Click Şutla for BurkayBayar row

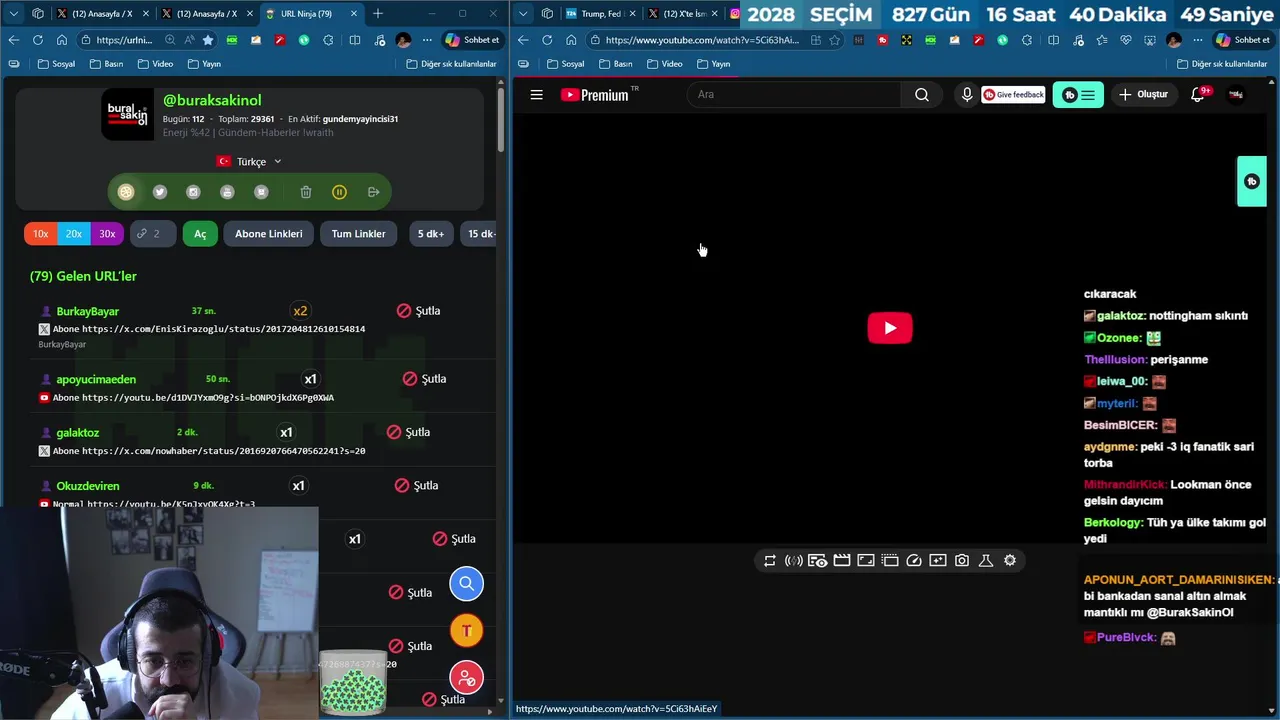418,311
